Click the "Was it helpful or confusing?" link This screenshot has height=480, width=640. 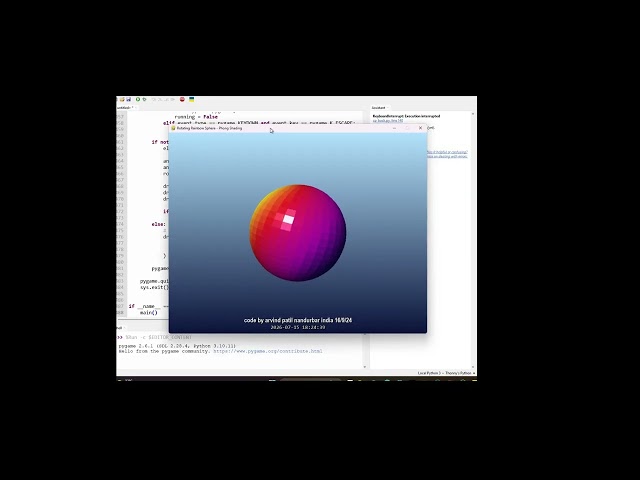[447, 152]
